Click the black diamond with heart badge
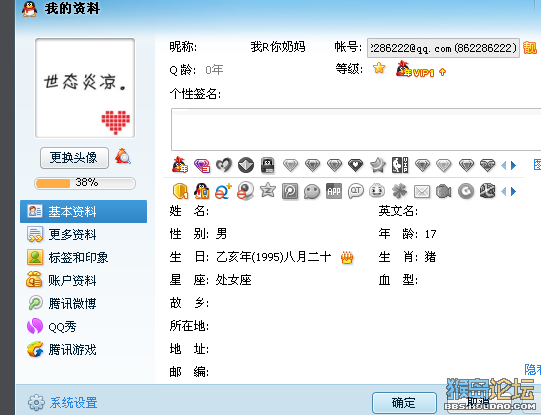Screen dimensions: 541x415 pos(355,165)
